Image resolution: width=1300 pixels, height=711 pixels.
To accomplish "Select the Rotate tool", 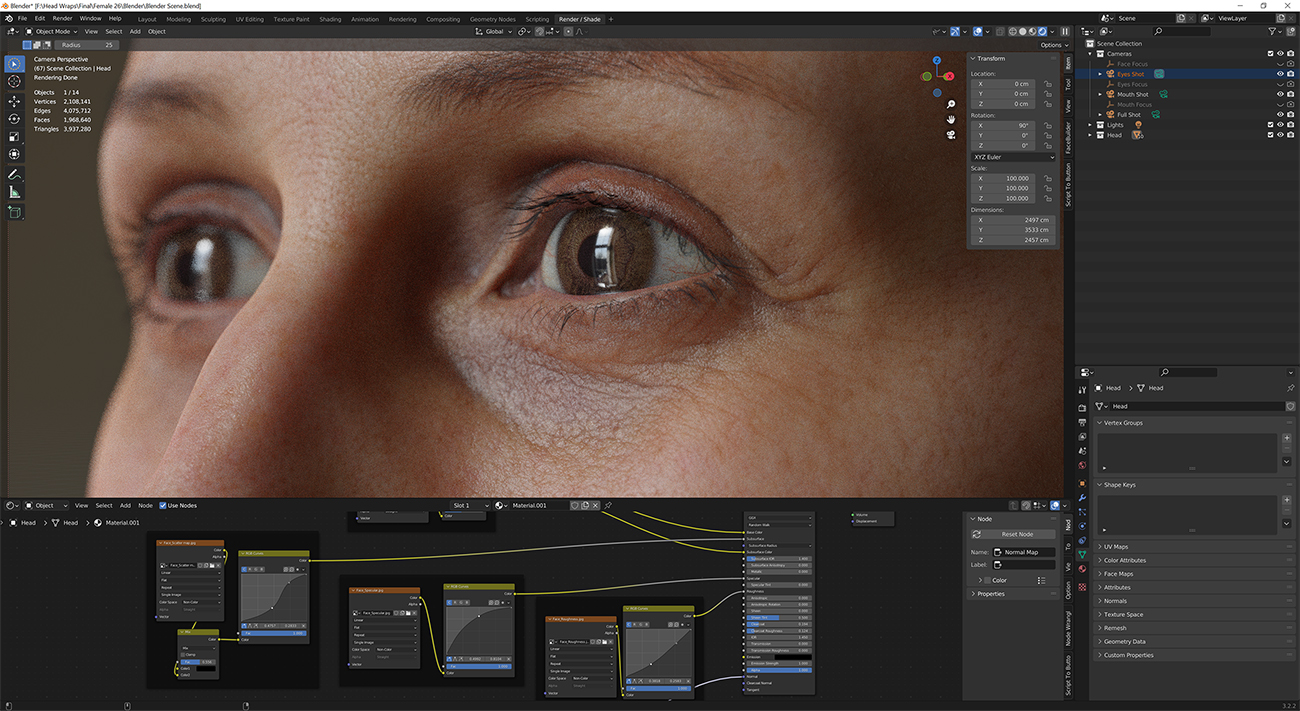I will pyautogui.click(x=13, y=119).
